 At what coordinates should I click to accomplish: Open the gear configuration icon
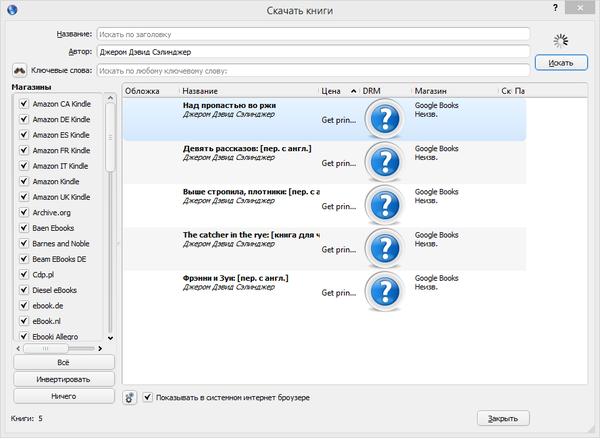click(x=130, y=397)
